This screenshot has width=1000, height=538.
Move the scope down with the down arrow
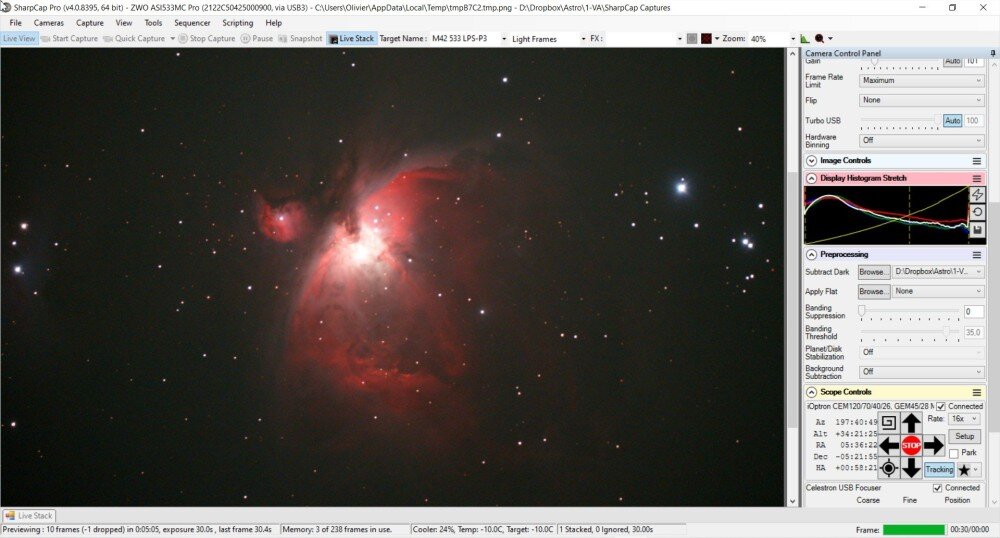click(x=911, y=469)
